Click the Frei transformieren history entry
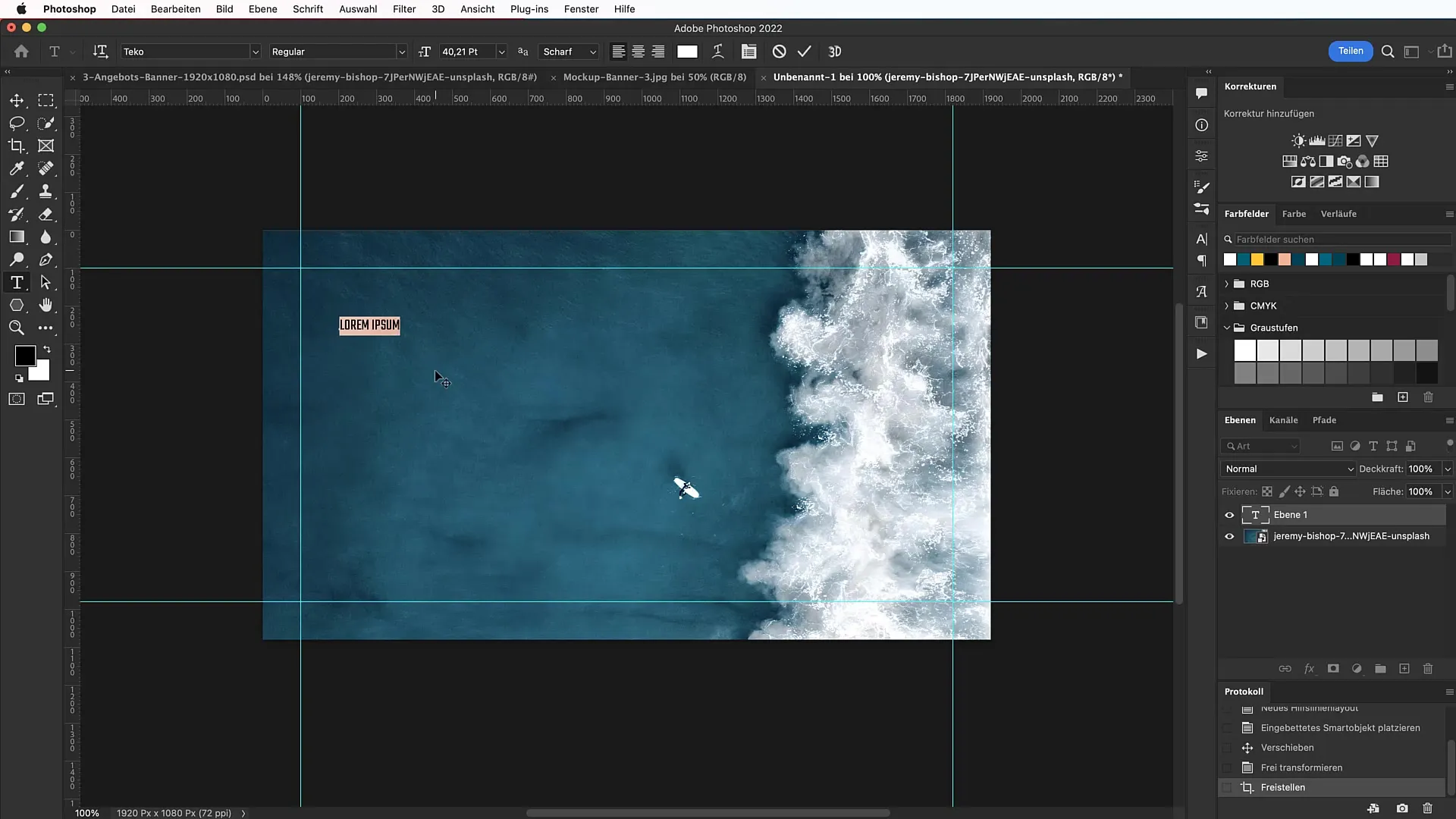 1303,767
